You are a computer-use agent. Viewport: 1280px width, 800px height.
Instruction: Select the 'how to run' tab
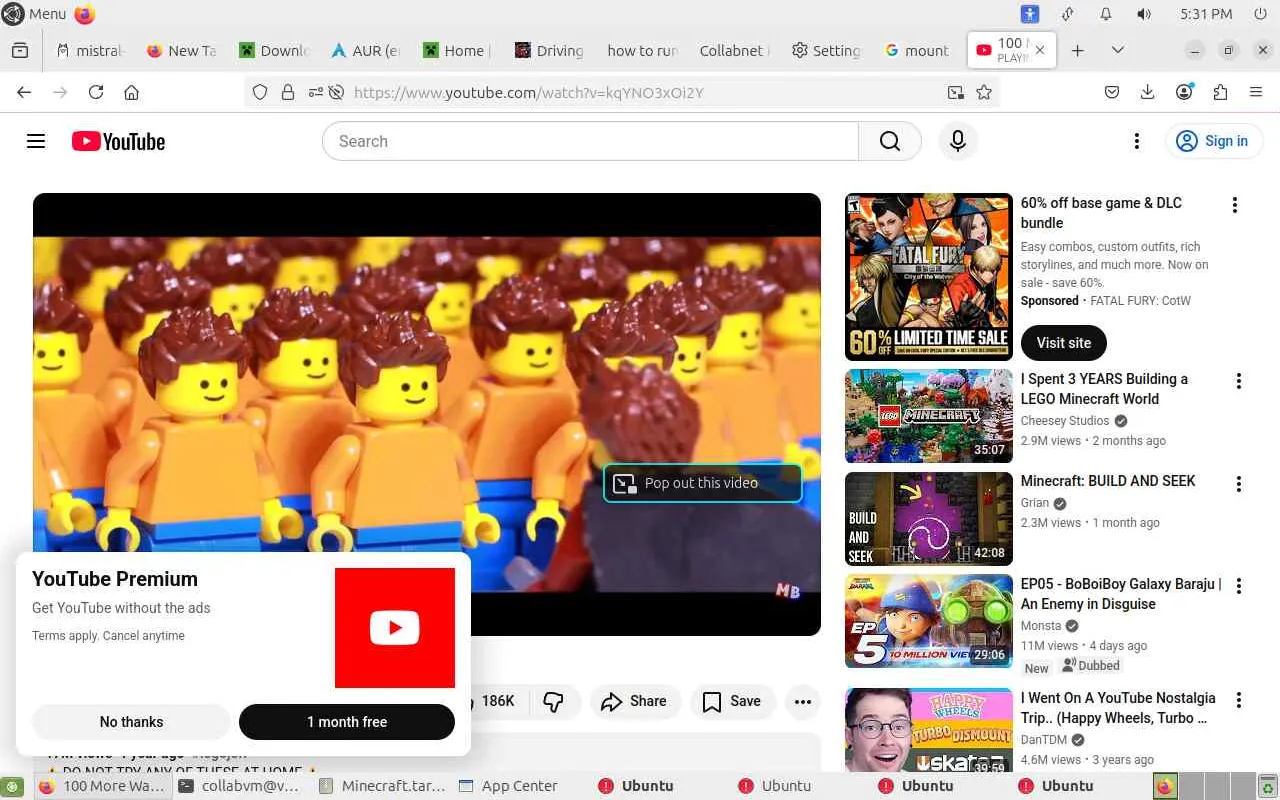tap(641, 50)
